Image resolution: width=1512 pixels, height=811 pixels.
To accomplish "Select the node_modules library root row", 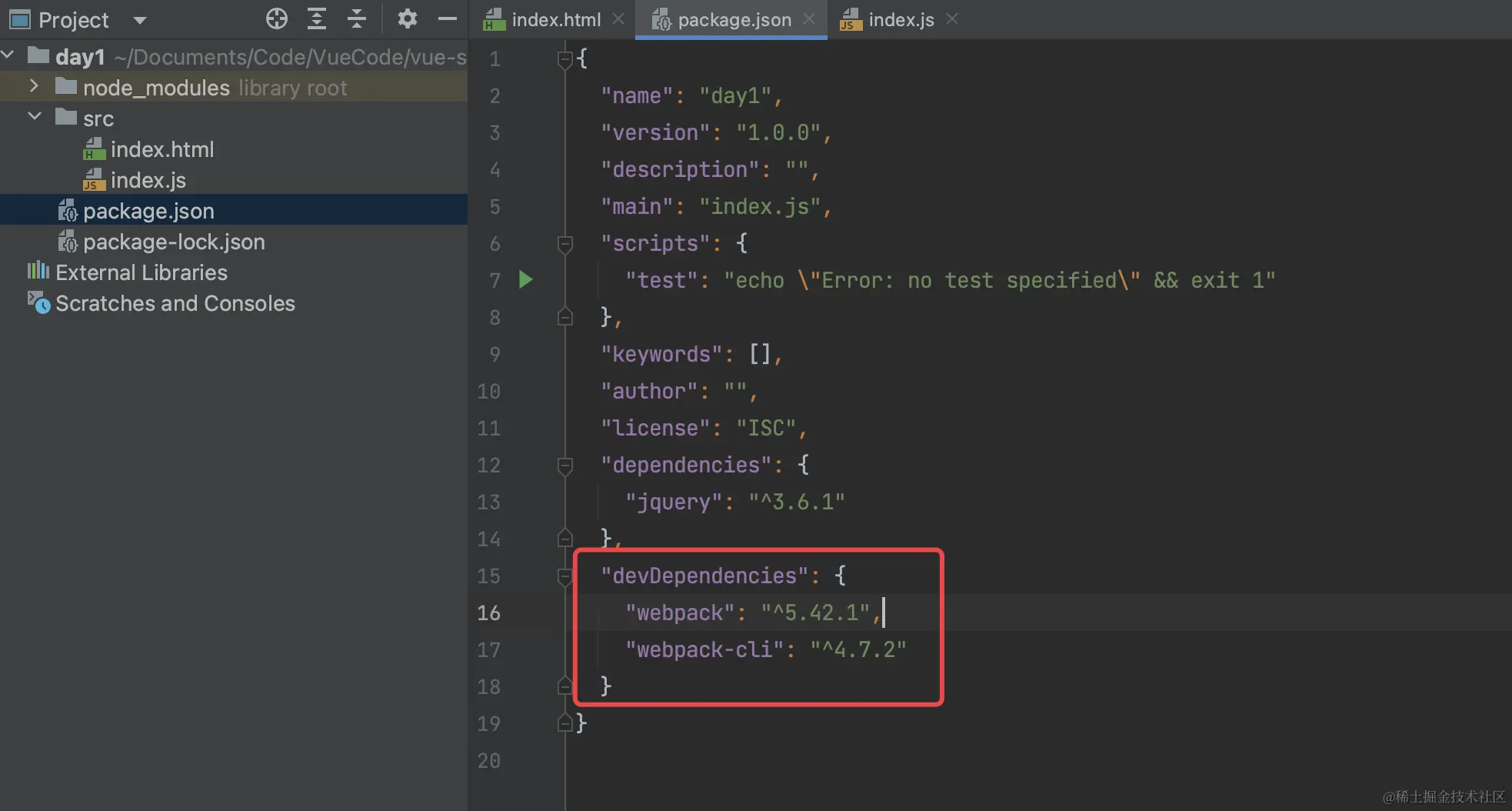I will pyautogui.click(x=234, y=87).
